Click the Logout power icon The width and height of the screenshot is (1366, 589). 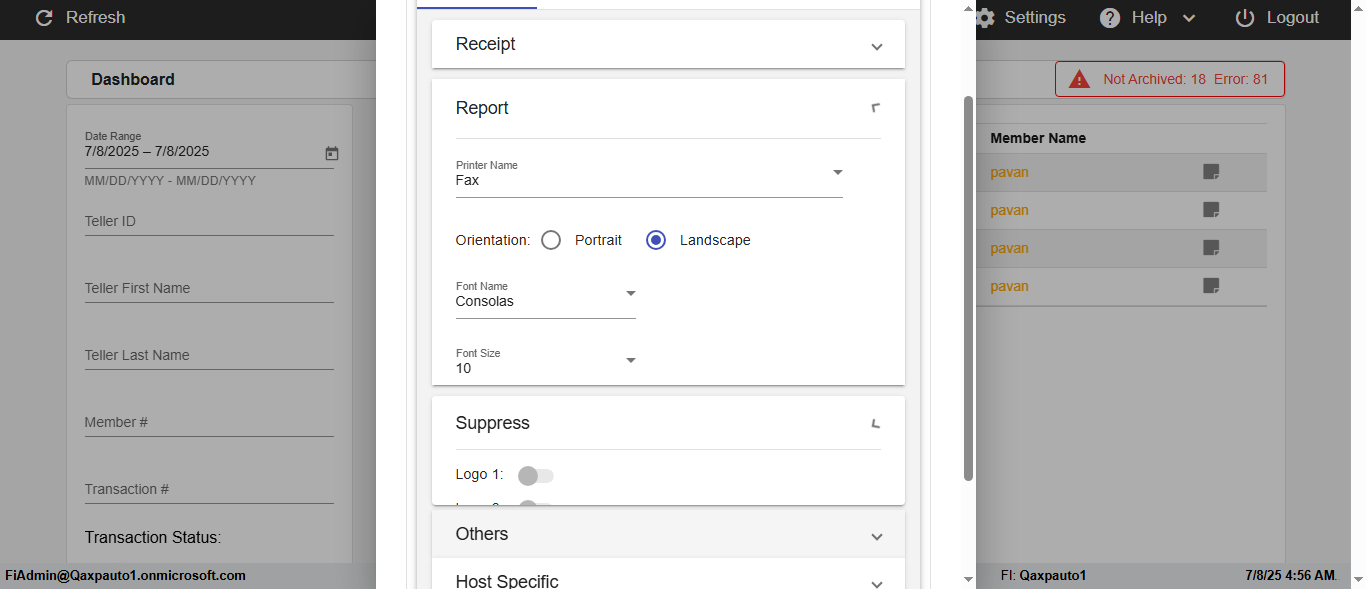[1245, 18]
